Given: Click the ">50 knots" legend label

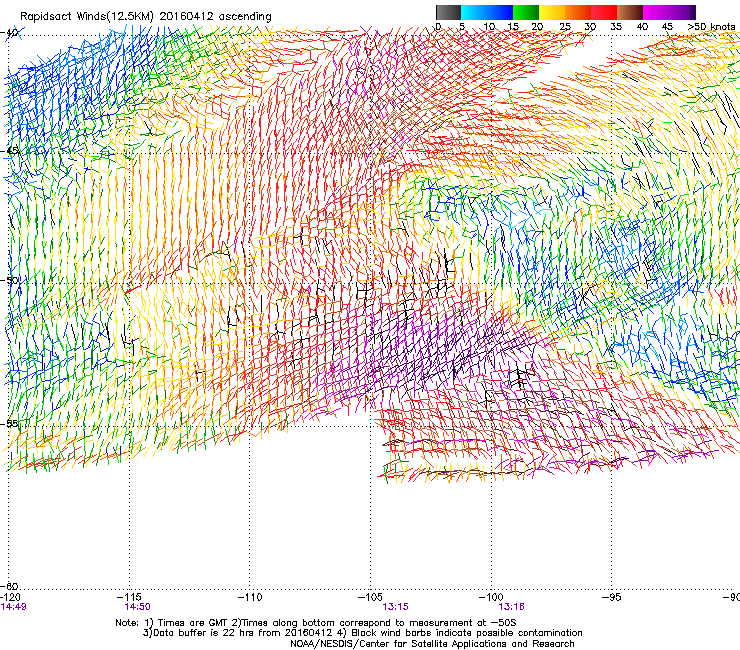Looking at the screenshot, I should (711, 27).
